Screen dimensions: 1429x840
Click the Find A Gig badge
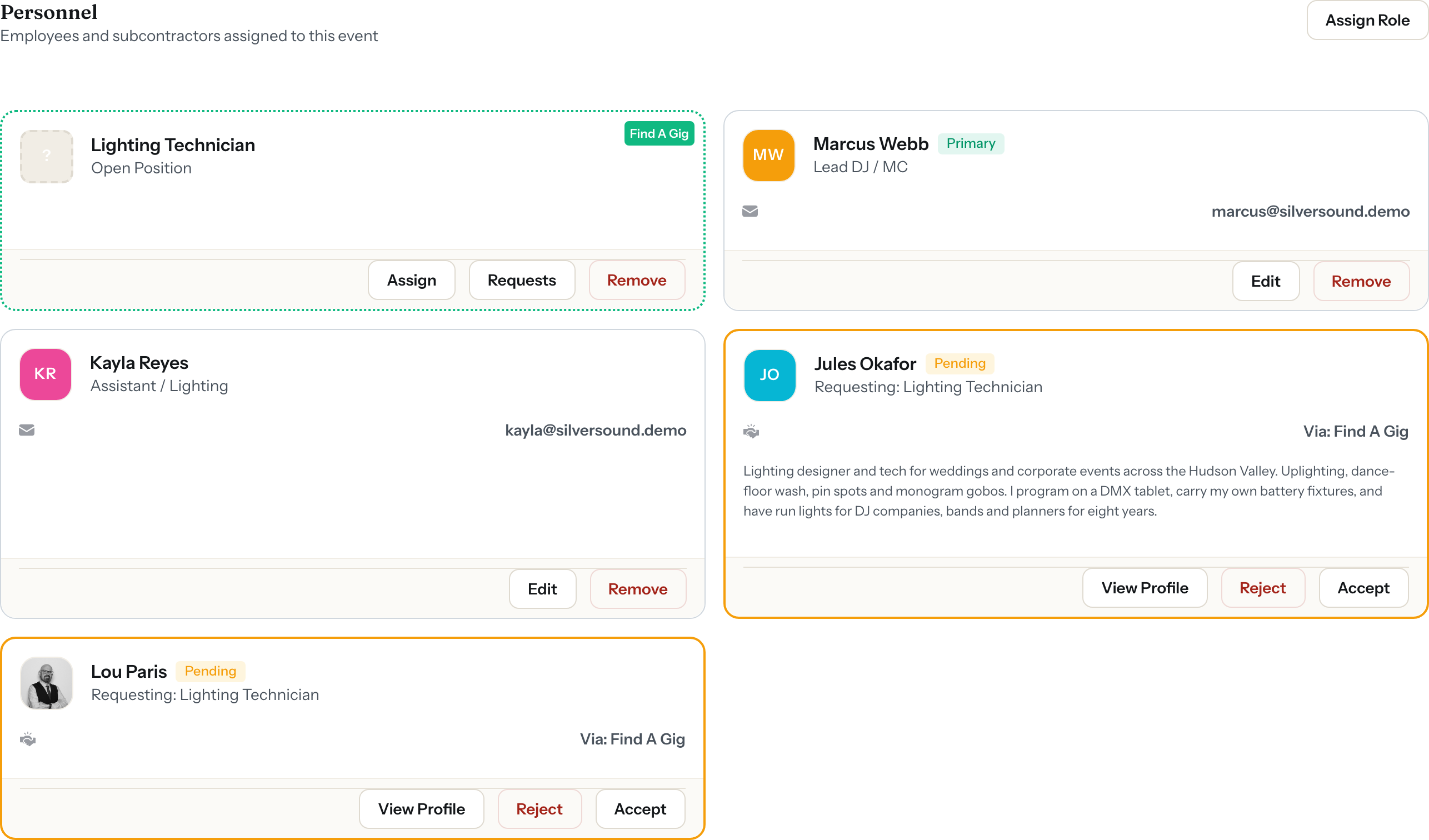[x=659, y=133]
